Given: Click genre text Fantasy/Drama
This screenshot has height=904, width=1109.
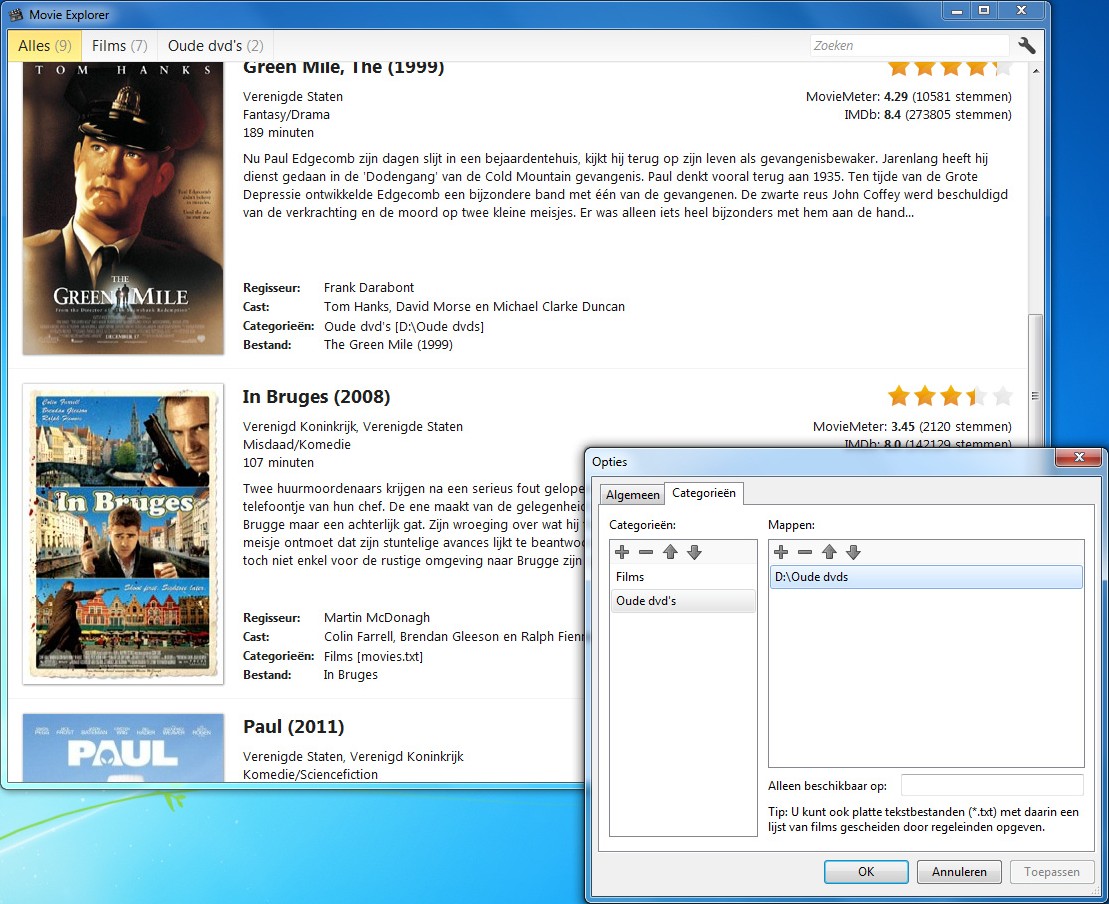Looking at the screenshot, I should (286, 115).
